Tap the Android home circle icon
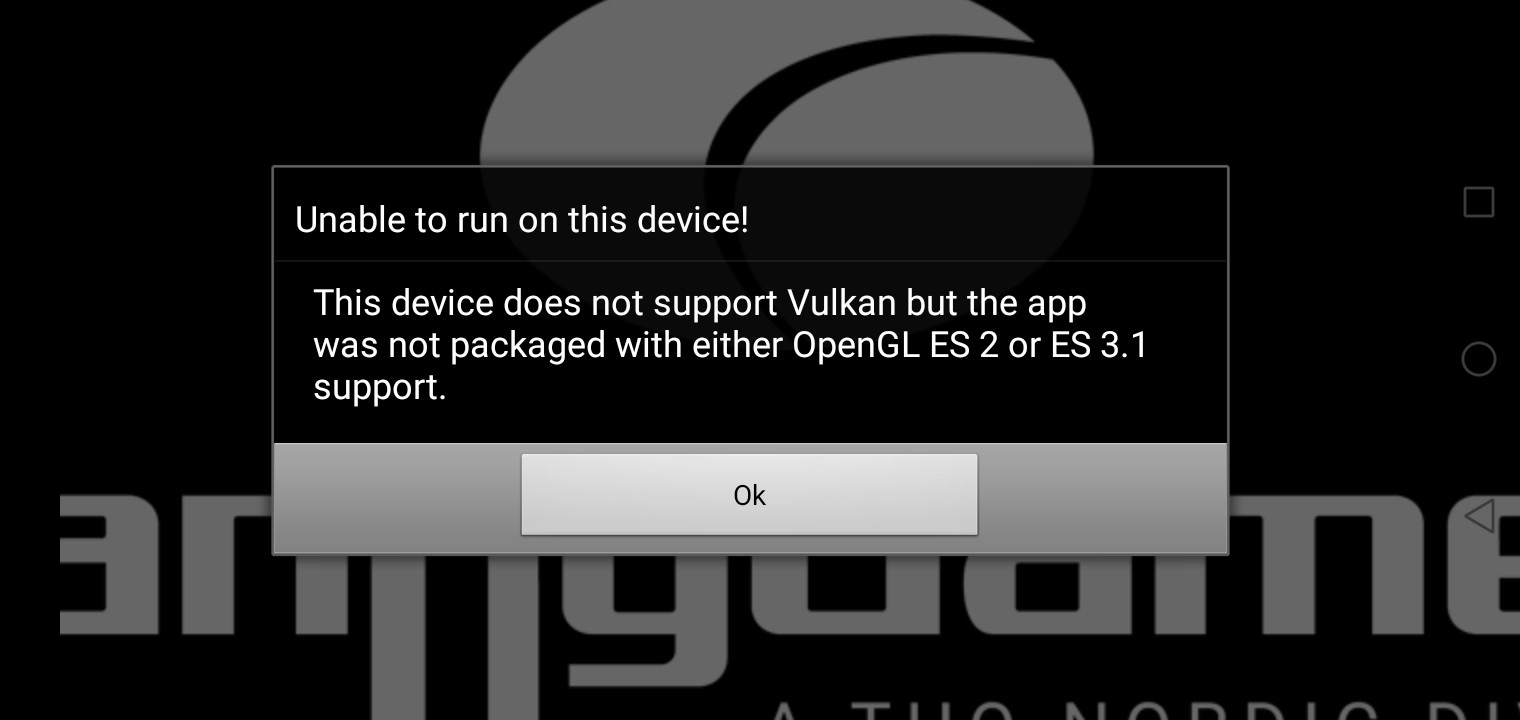1520x720 pixels. point(1478,359)
